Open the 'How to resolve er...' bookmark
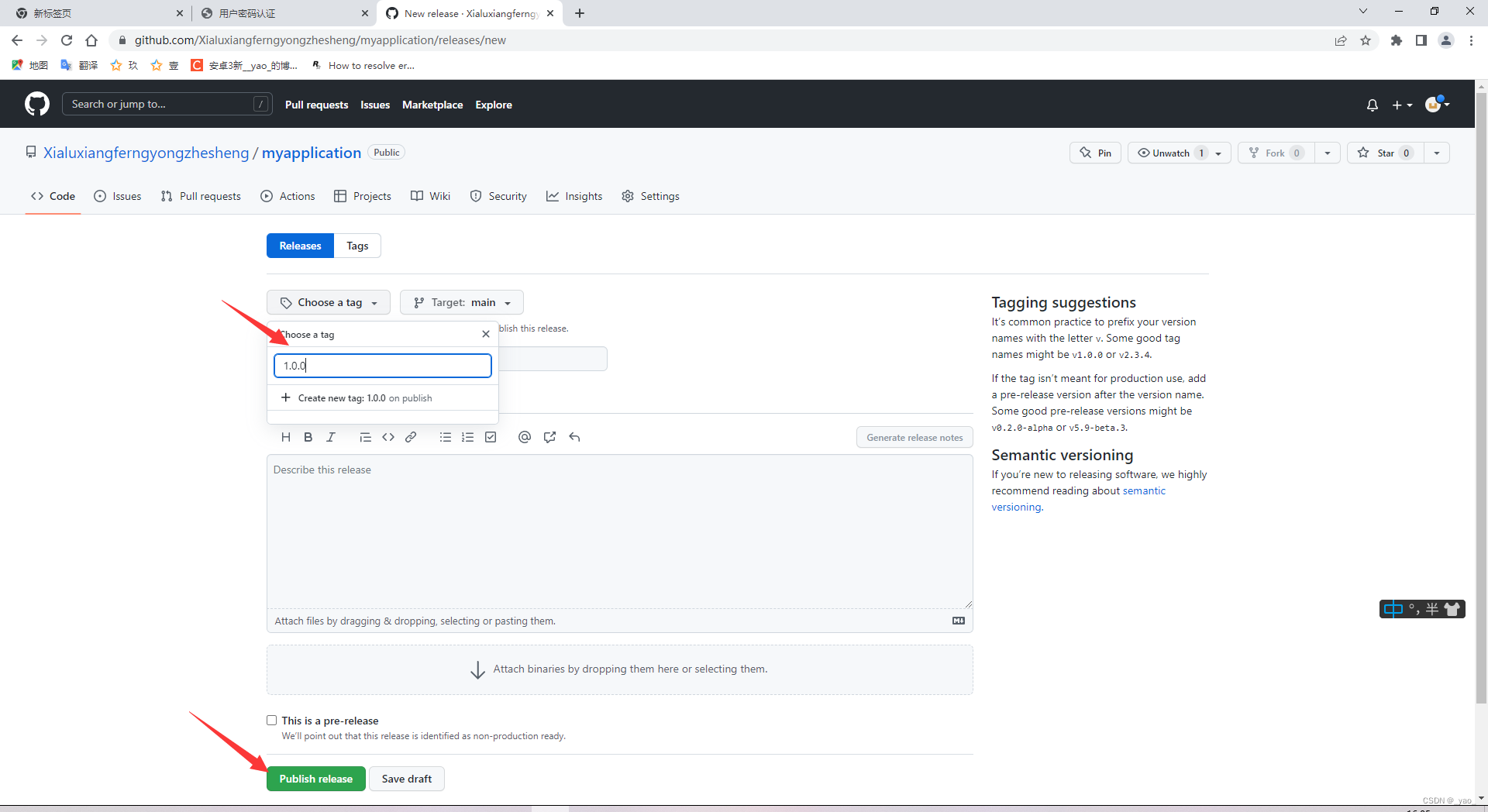This screenshot has height=812, width=1488. (363, 65)
